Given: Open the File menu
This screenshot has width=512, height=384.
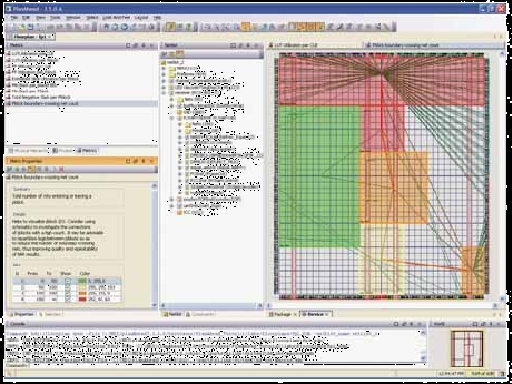Looking at the screenshot, I should tap(14, 17).
